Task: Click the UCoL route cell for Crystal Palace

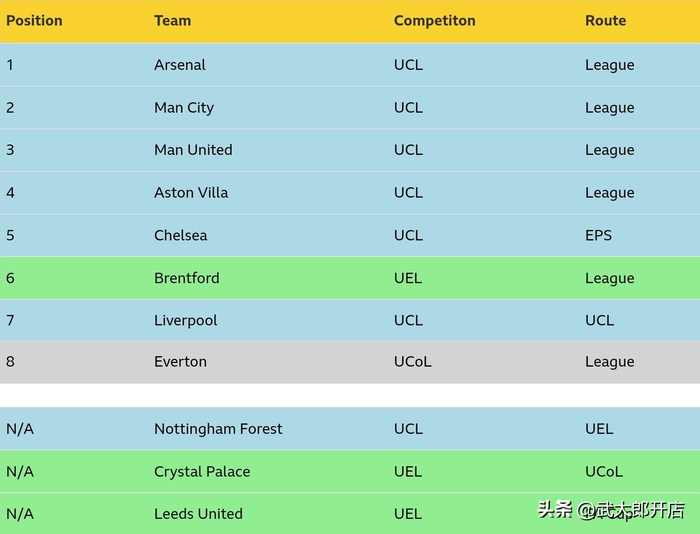Action: pyautogui.click(x=604, y=472)
